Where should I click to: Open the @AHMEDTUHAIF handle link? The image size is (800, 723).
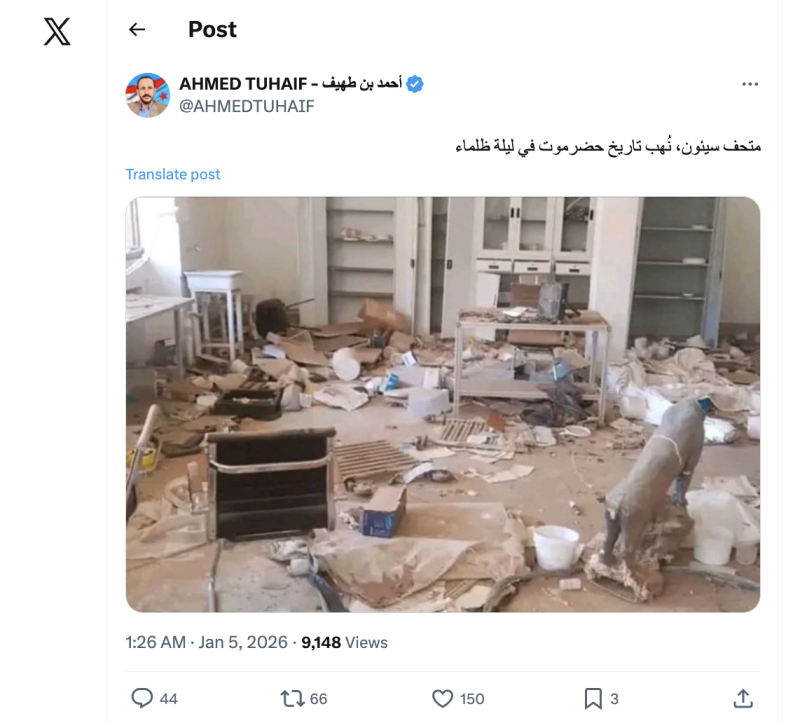[x=246, y=106]
